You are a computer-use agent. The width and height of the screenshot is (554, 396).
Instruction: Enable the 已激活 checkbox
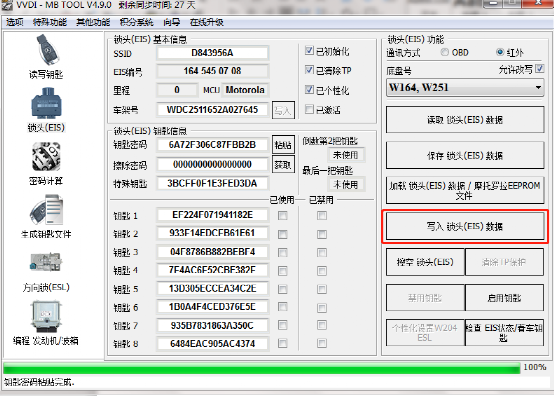pos(309,109)
